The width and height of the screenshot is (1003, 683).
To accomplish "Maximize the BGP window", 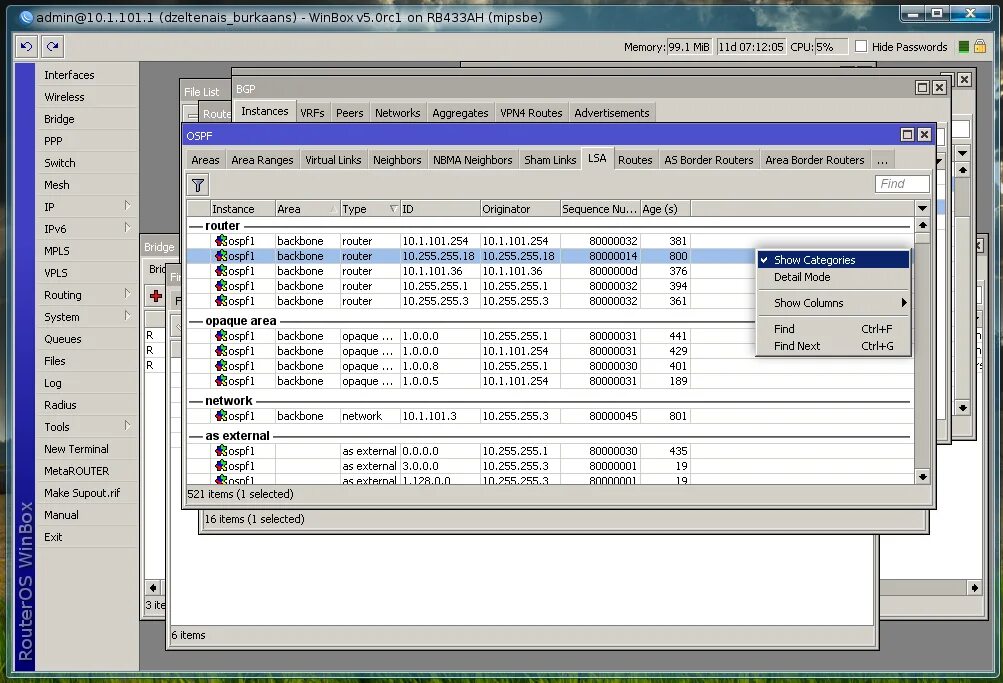I will tap(922, 88).
